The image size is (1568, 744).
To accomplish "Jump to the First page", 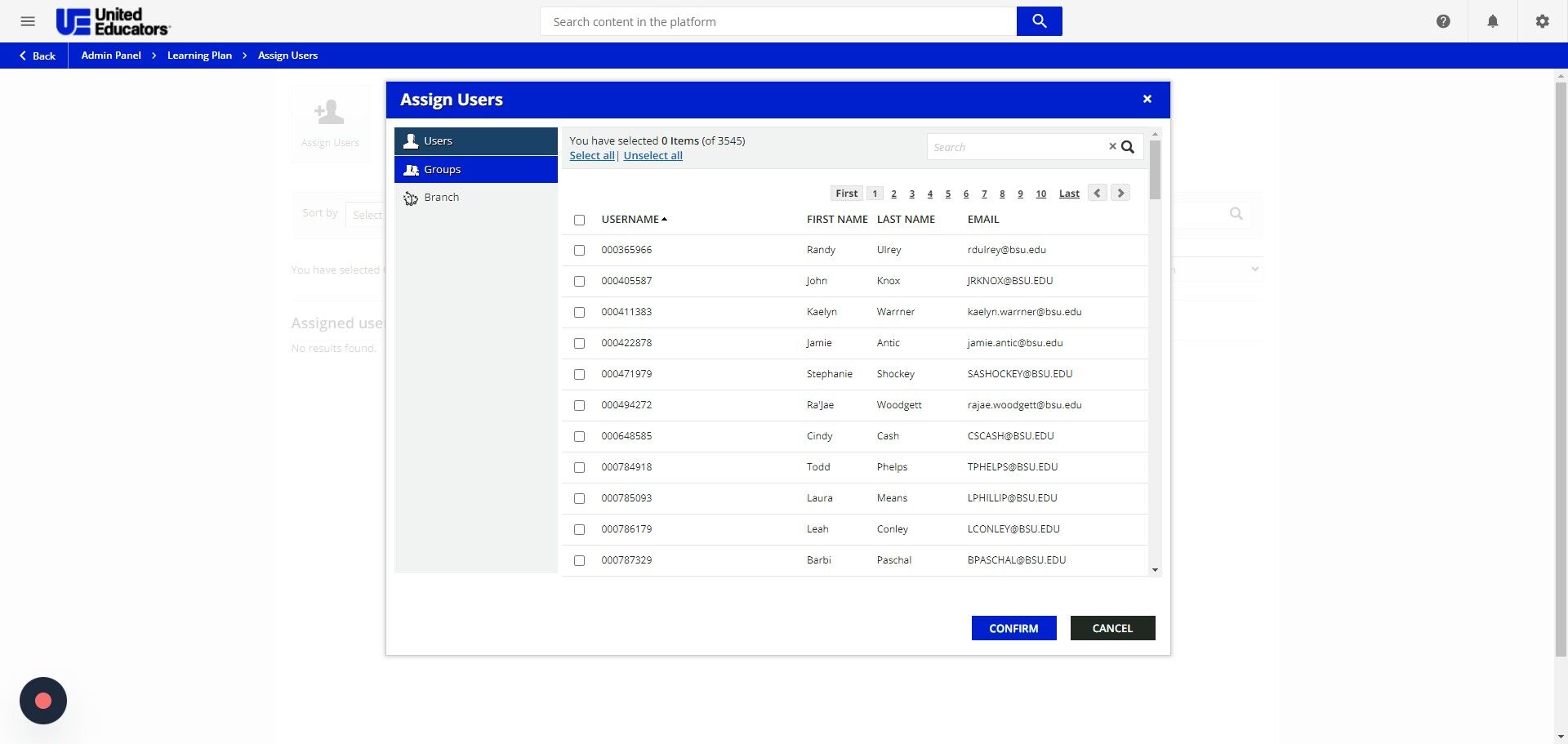I will click(846, 194).
